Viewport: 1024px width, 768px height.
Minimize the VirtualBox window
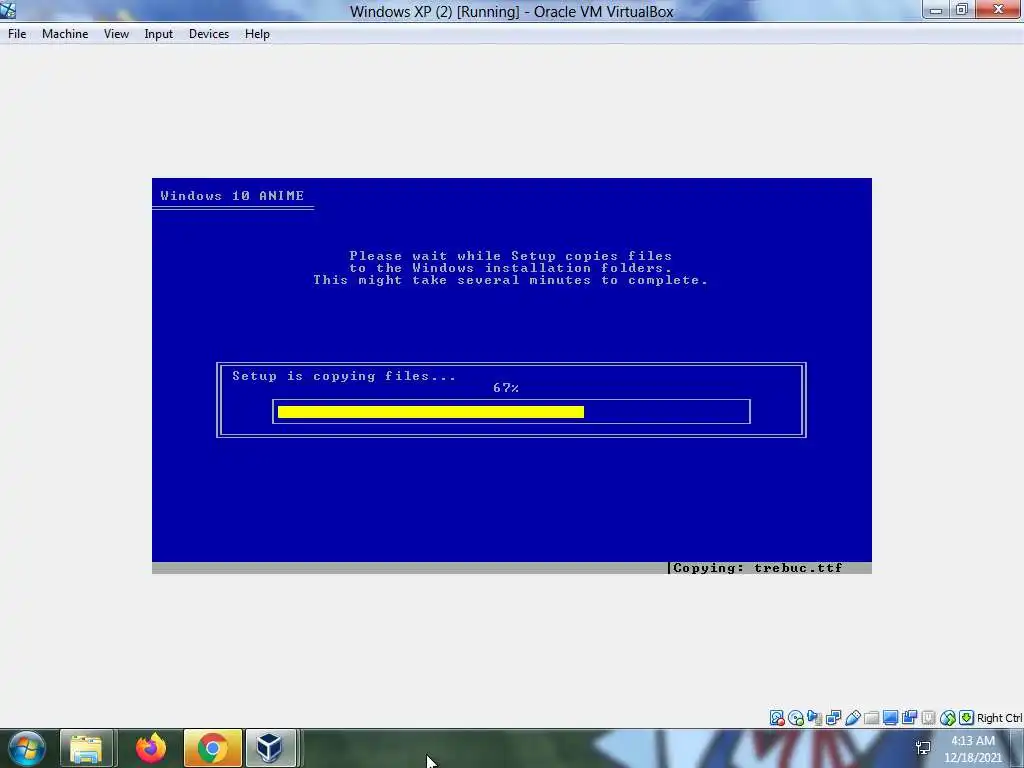(x=936, y=10)
